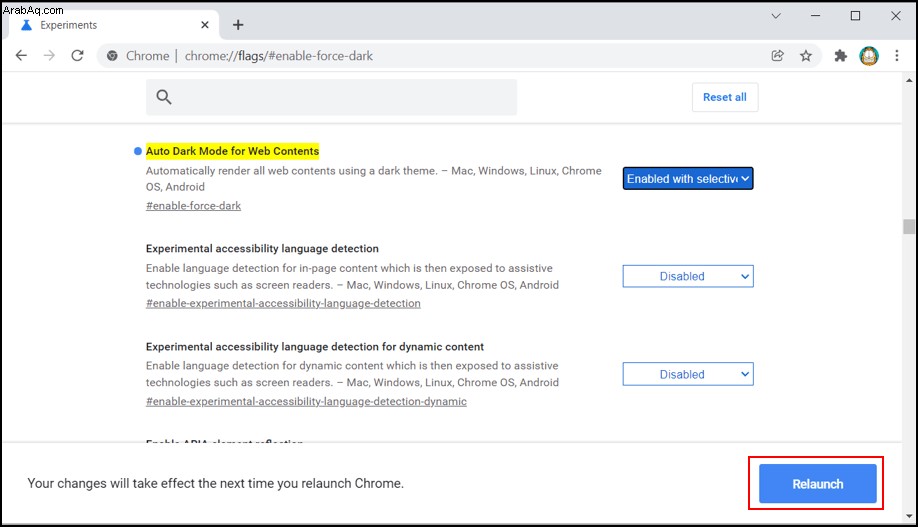
Task: Click the Auto Dark Mode for Web Contents title
Action: tap(232, 151)
